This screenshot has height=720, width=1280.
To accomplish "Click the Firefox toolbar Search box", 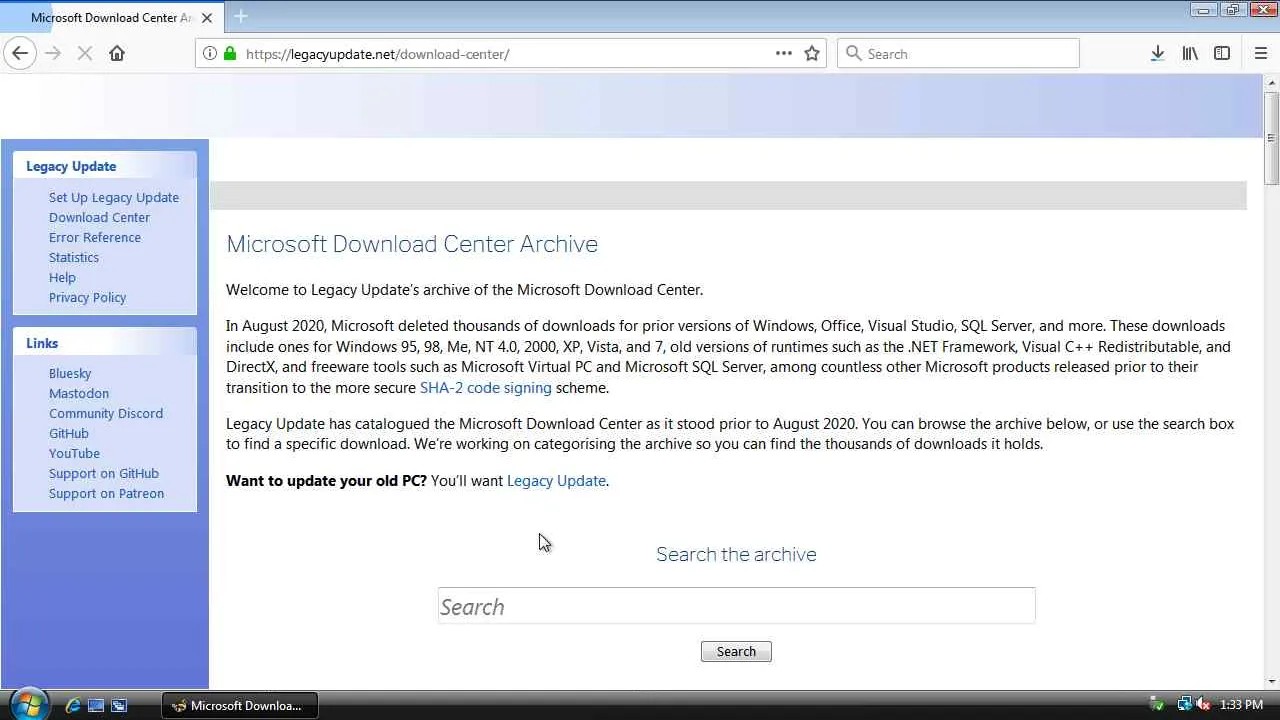I will tap(958, 54).
